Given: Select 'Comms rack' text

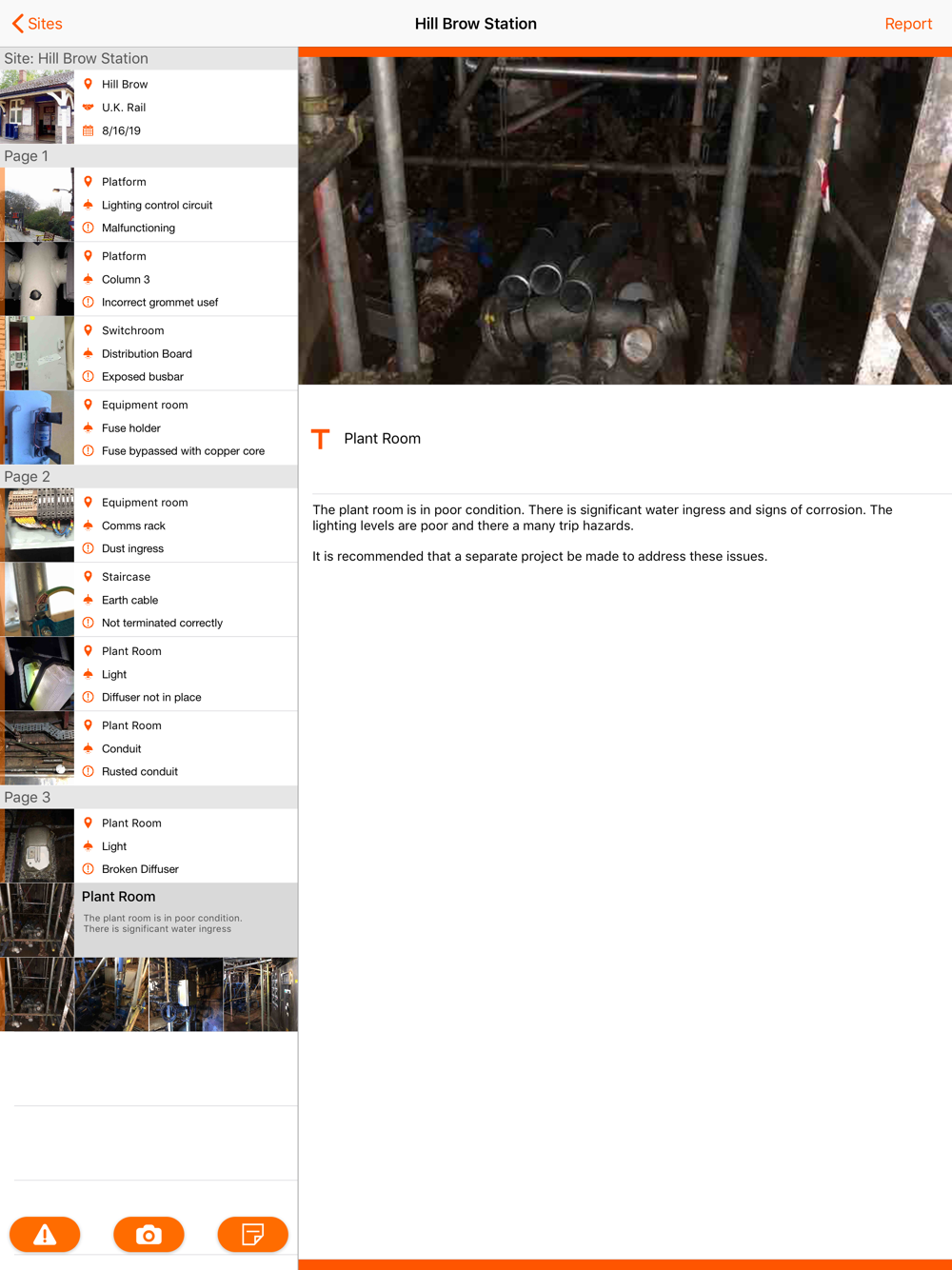Looking at the screenshot, I should [133, 526].
